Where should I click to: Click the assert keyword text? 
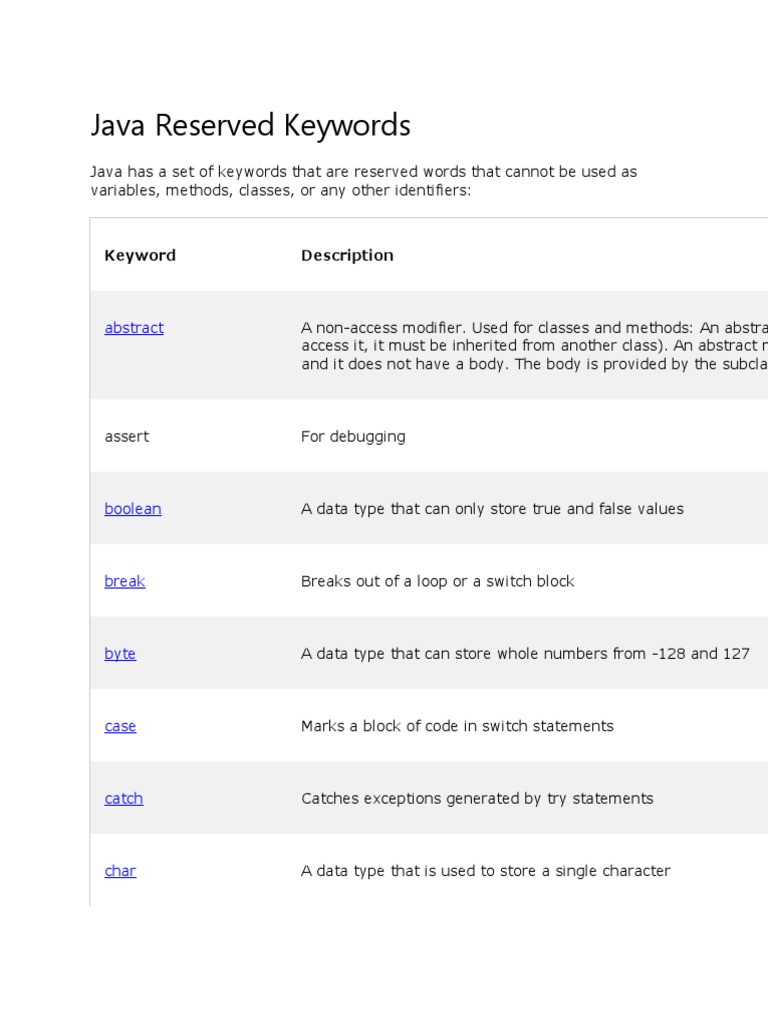(126, 437)
